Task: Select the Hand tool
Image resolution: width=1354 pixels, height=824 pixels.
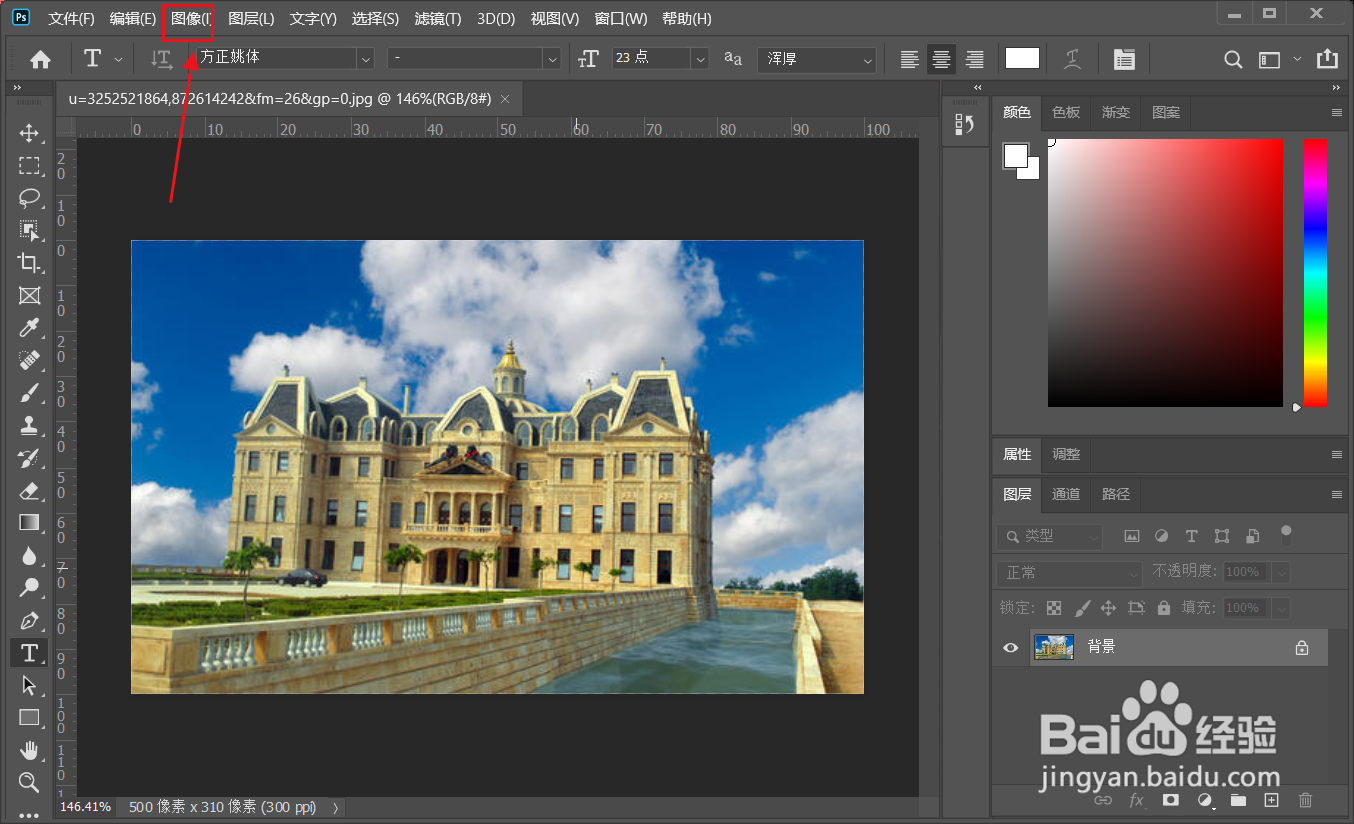Action: (29, 750)
